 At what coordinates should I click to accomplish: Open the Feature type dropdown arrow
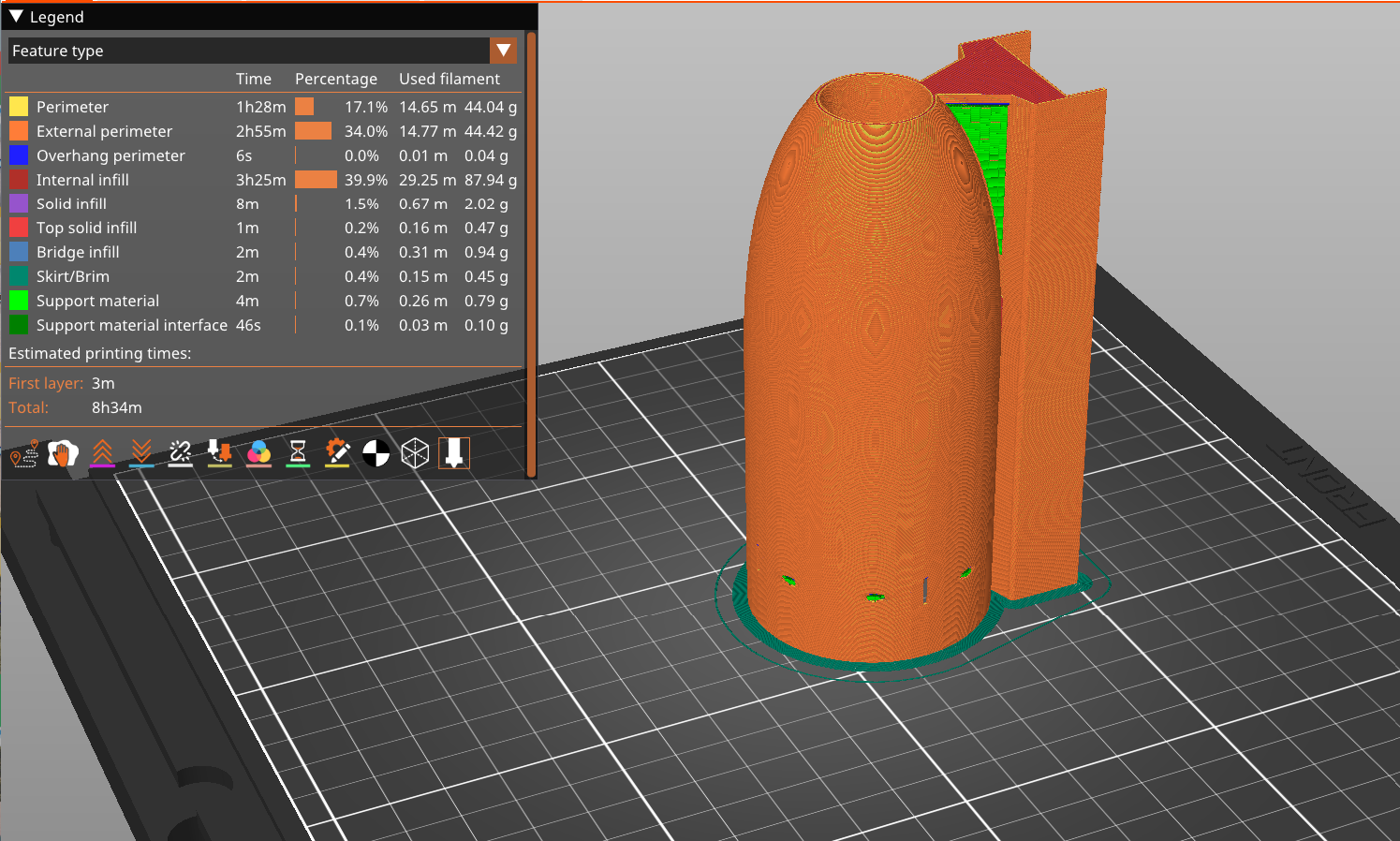504,51
